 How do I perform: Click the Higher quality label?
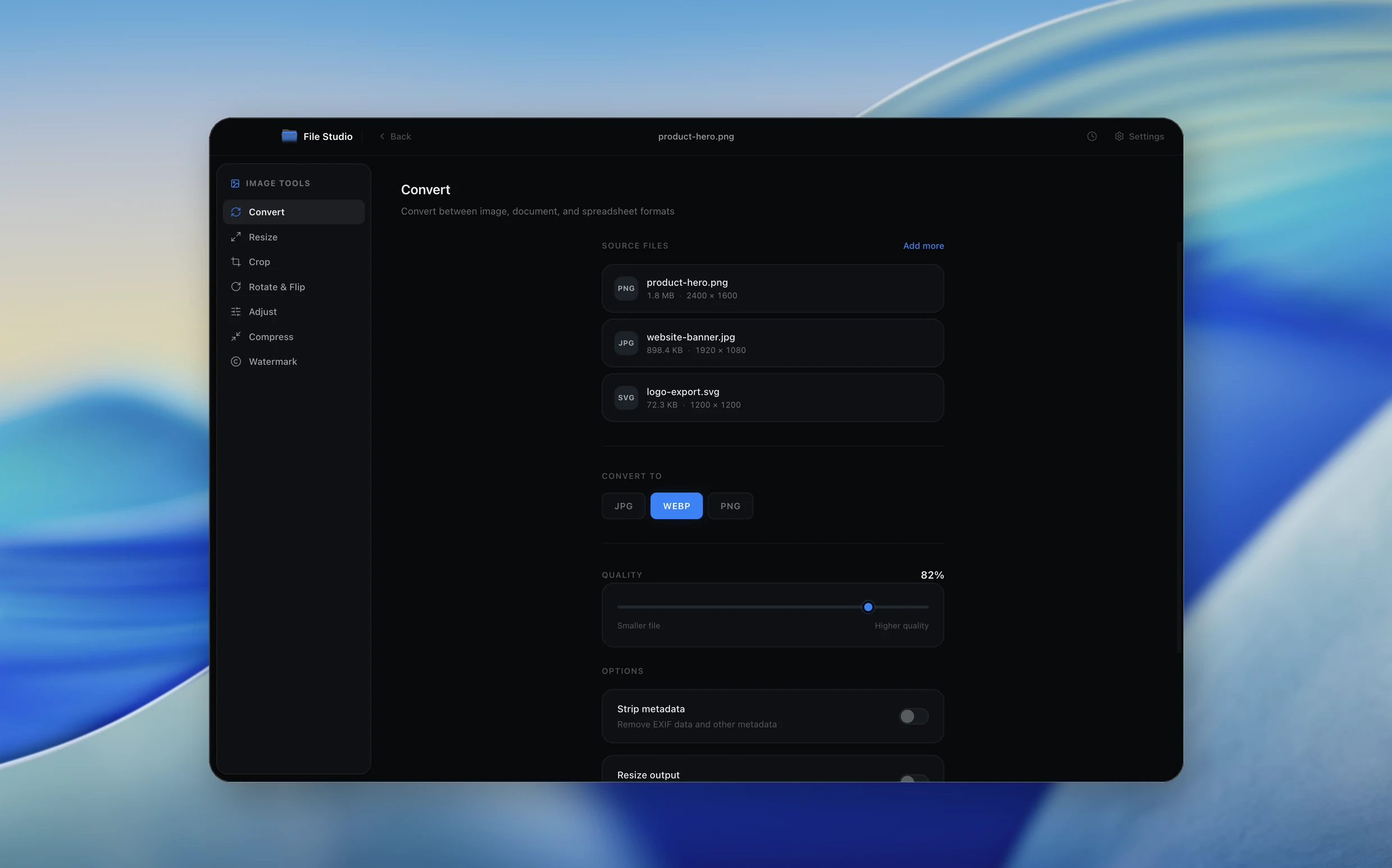(x=901, y=626)
